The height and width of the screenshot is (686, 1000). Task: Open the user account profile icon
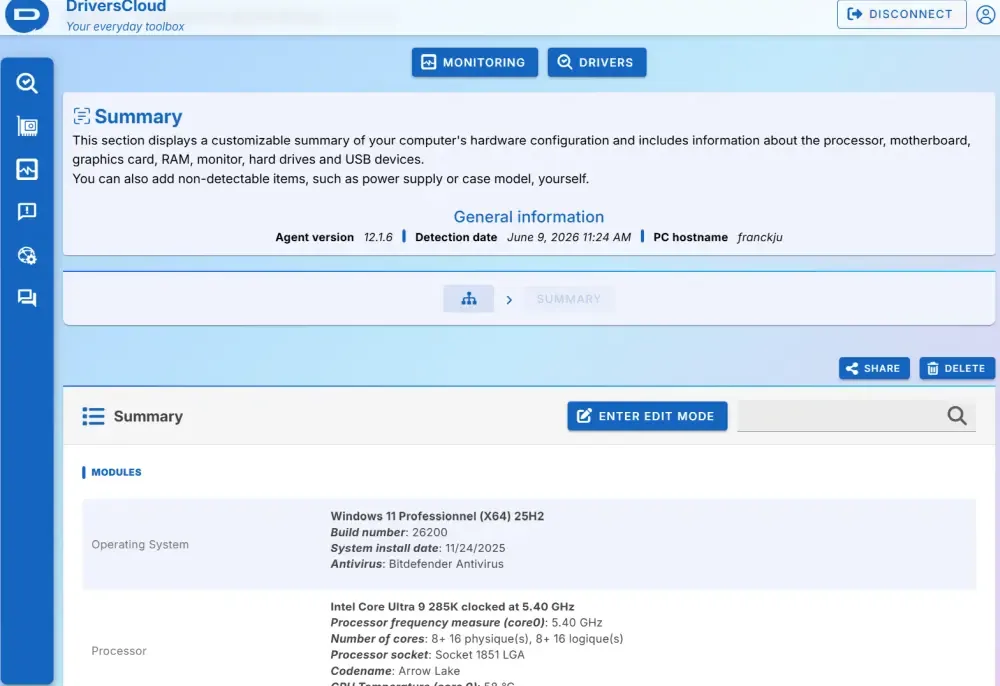coord(985,14)
